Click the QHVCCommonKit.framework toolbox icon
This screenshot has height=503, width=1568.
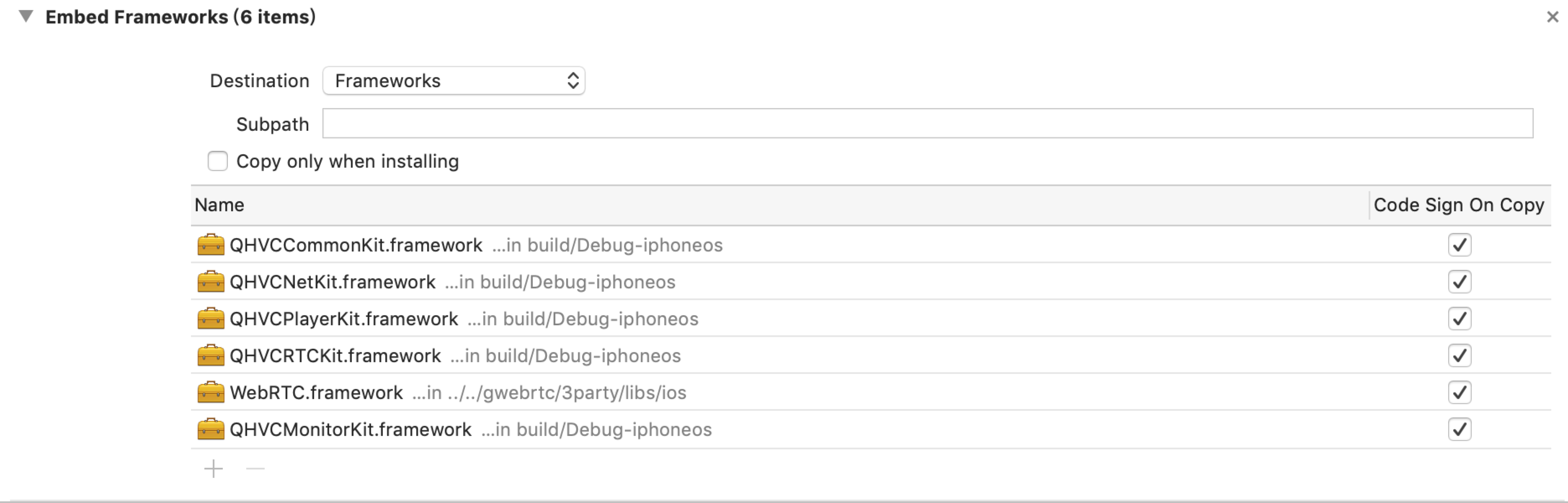(x=211, y=245)
